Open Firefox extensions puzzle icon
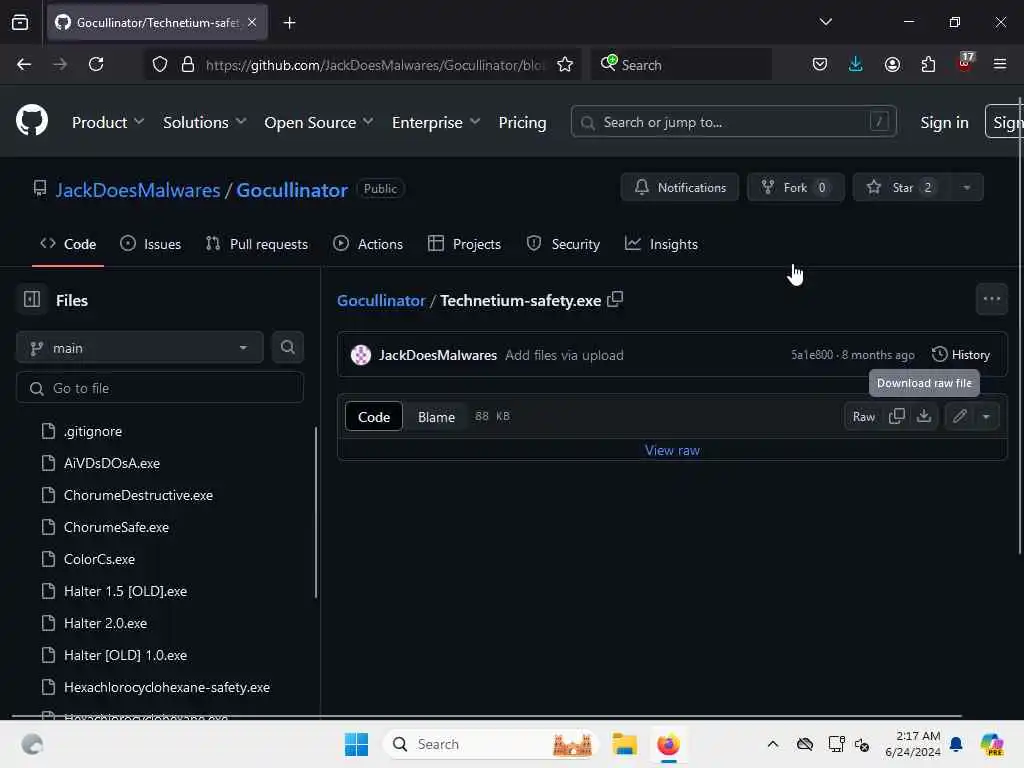1024x768 pixels. [x=928, y=64]
